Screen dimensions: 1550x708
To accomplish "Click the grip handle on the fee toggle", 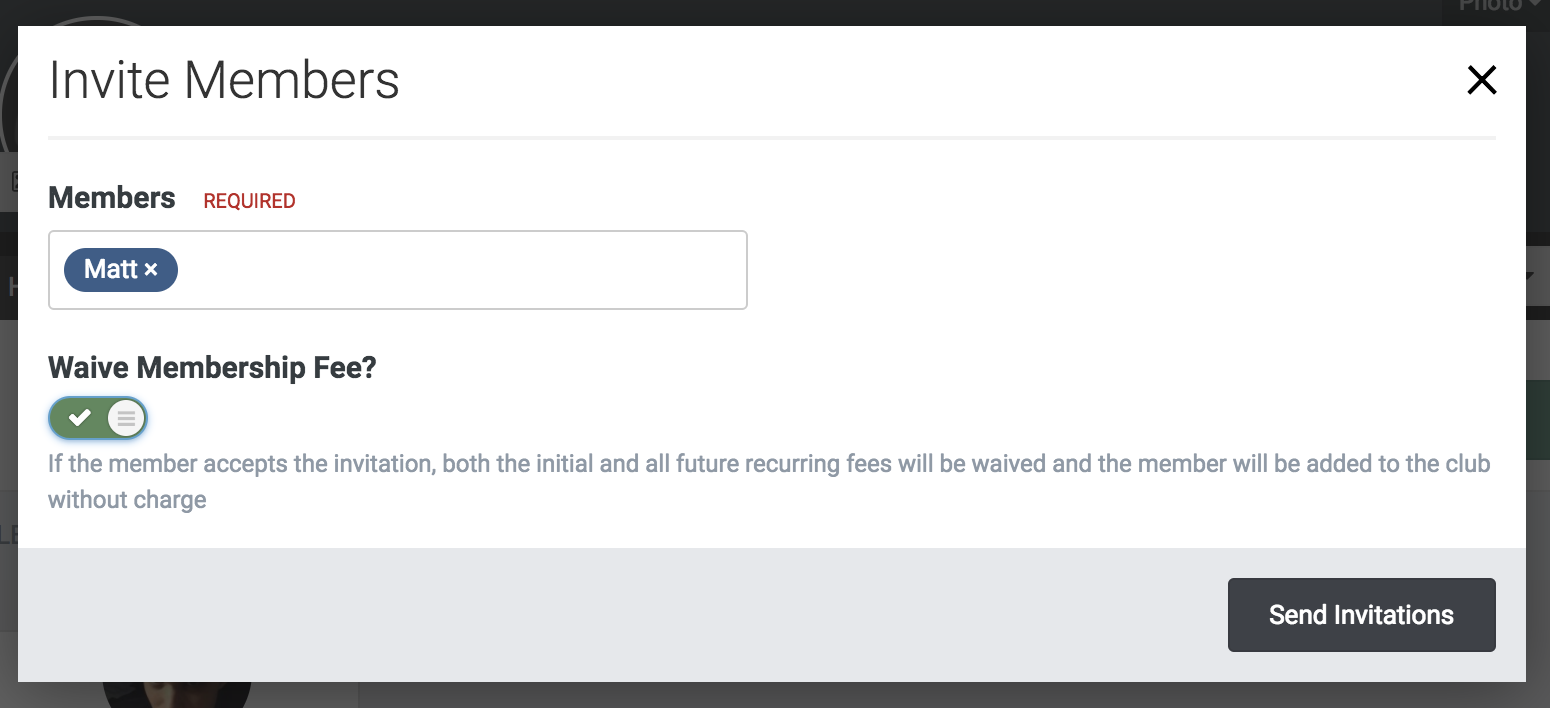I will (126, 418).
